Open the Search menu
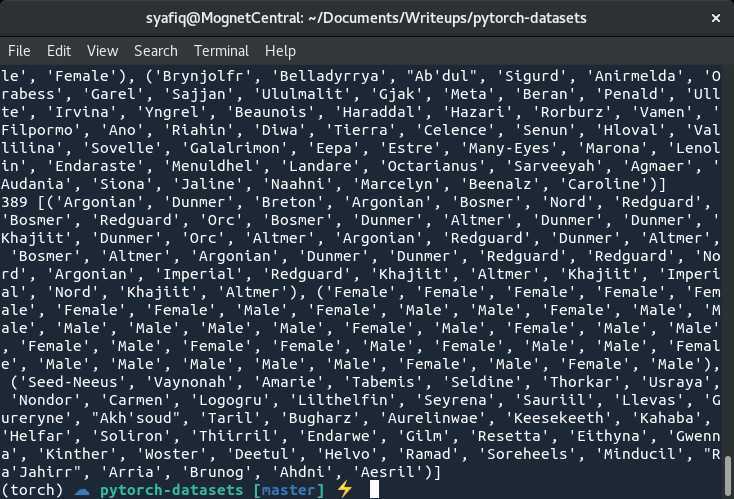The image size is (734, 499). tap(156, 51)
